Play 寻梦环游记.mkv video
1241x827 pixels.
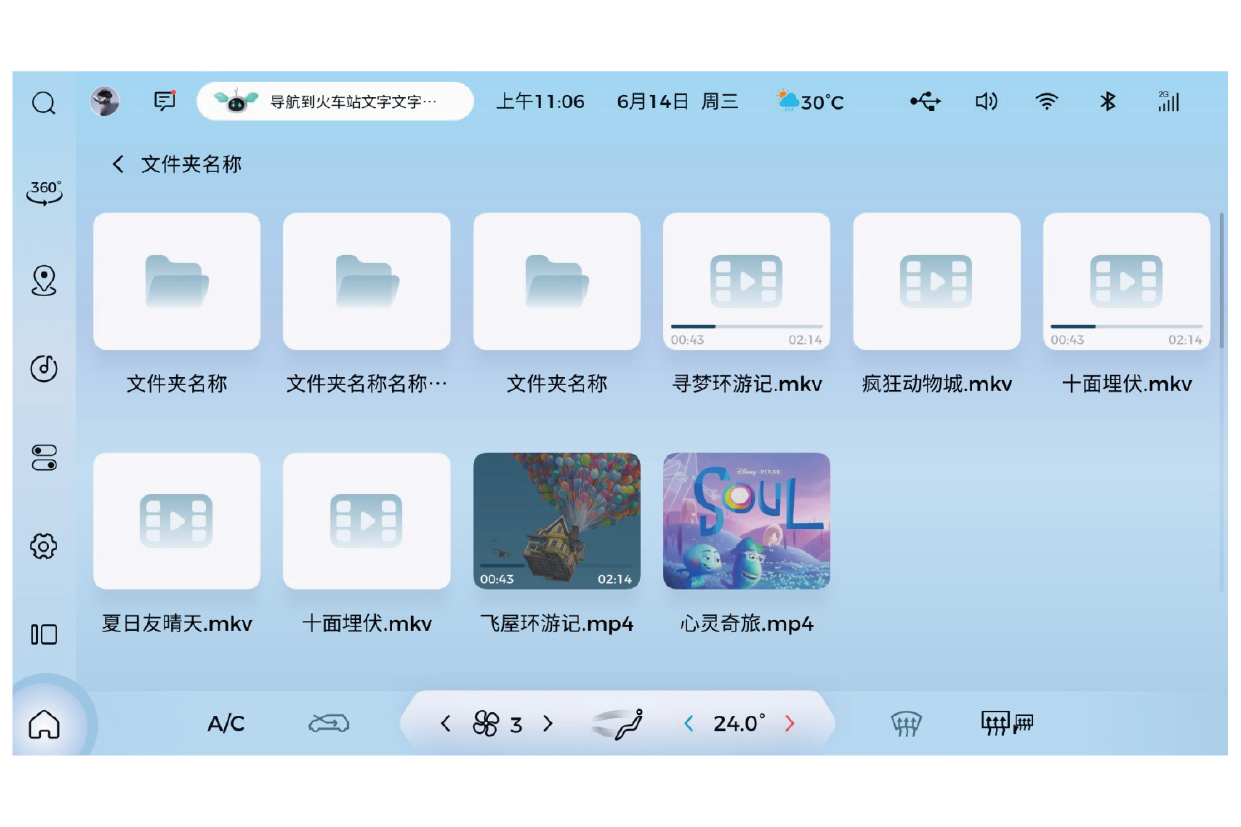coord(747,281)
